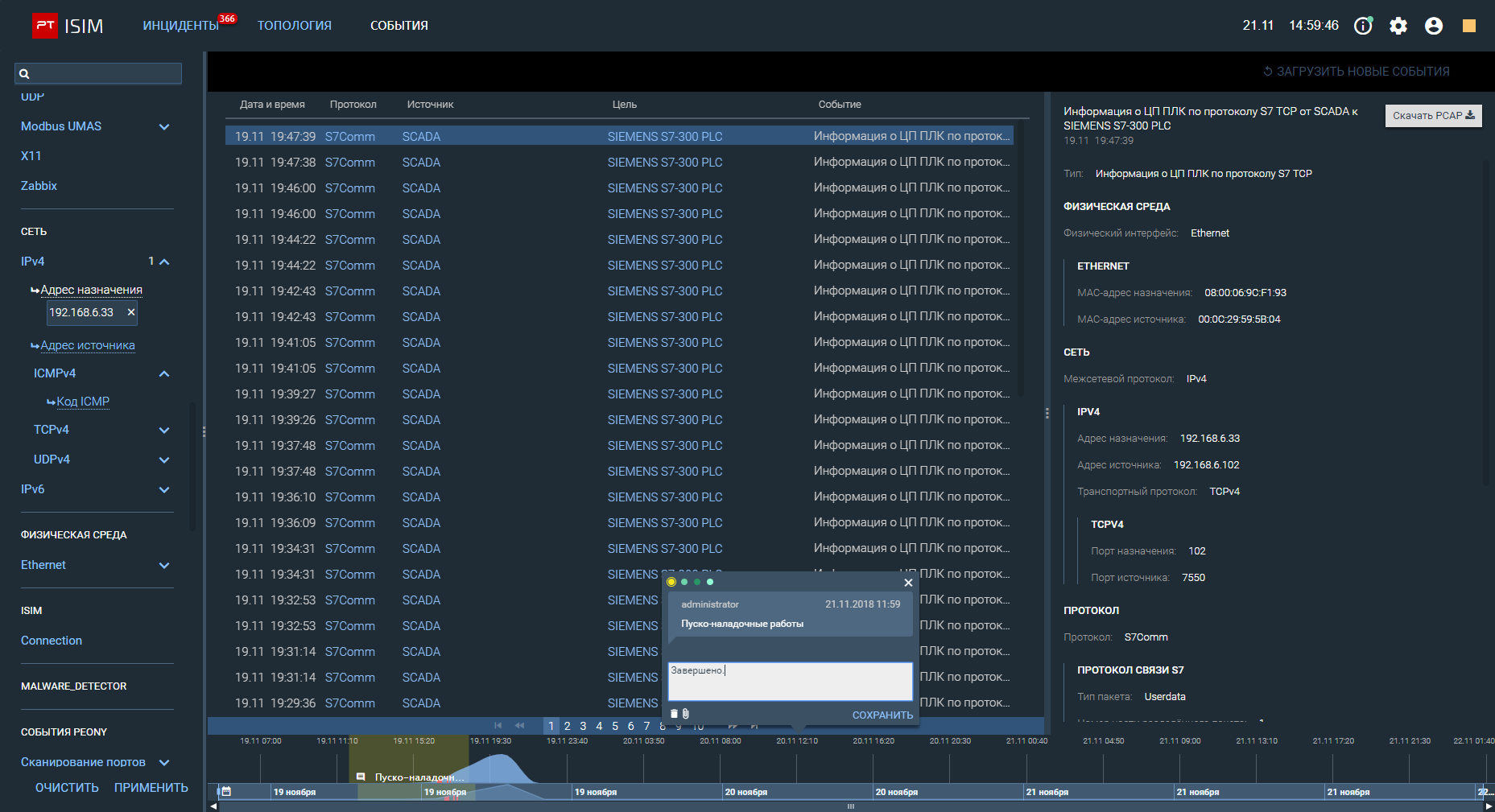Open the settings gear in header
Viewport: 1495px width, 812px height.
pyautogui.click(x=1398, y=26)
